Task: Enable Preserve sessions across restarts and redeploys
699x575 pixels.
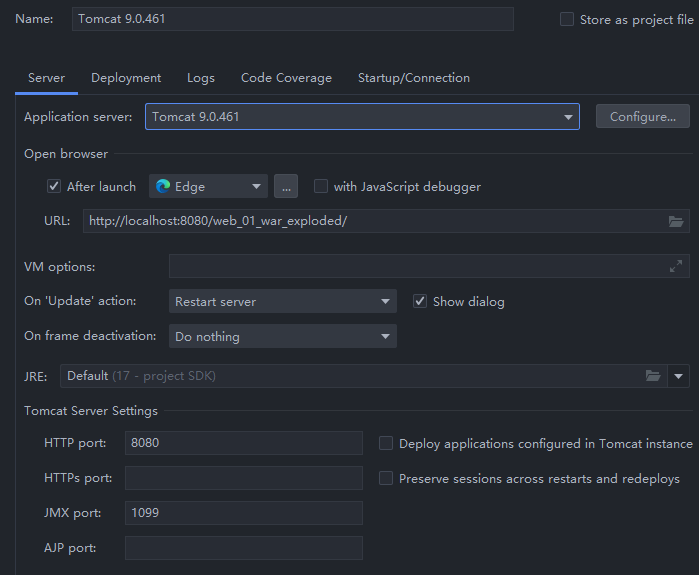Action: (386, 478)
